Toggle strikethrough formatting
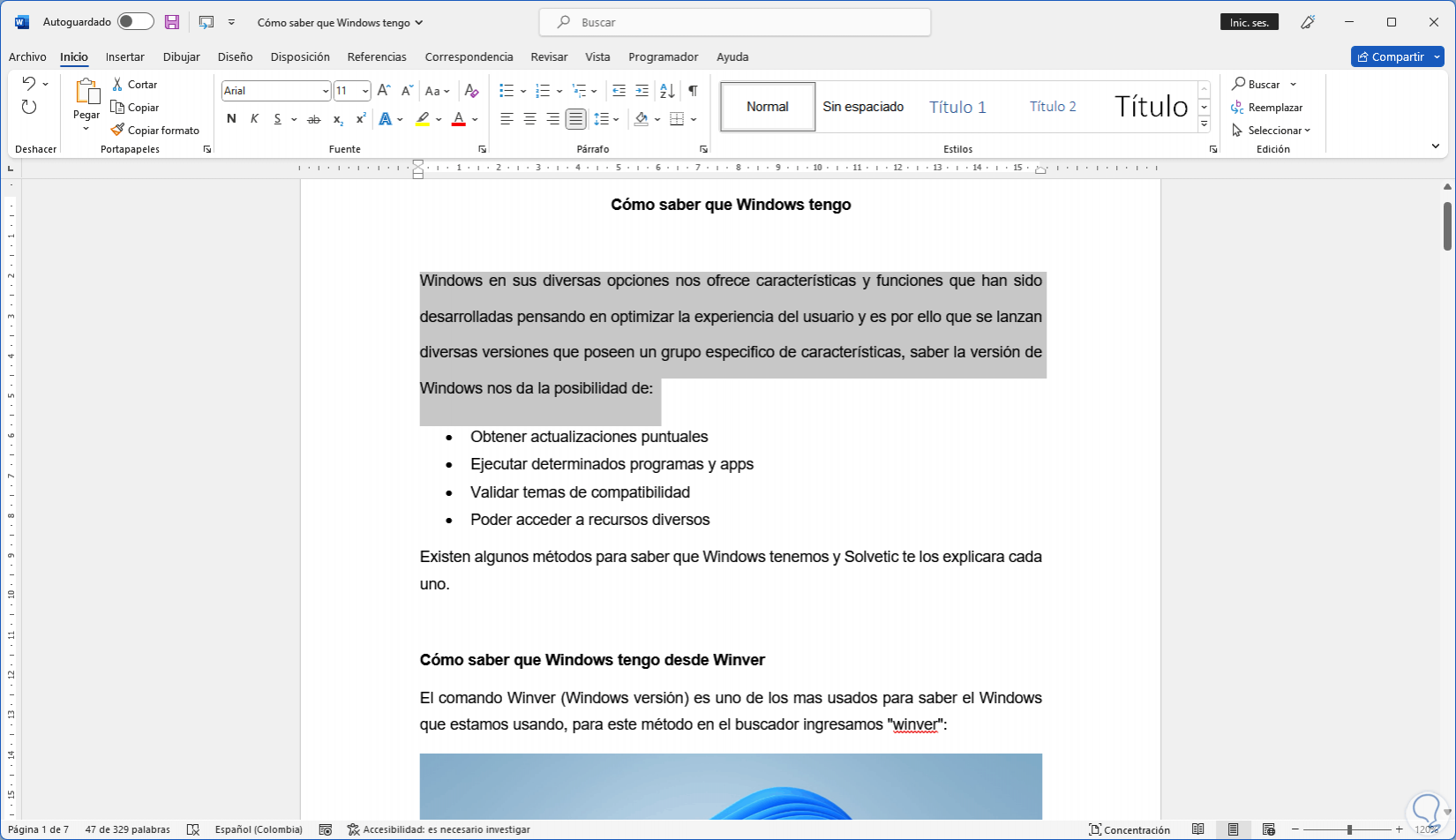Viewport: 1456px width, 840px height. 313,119
